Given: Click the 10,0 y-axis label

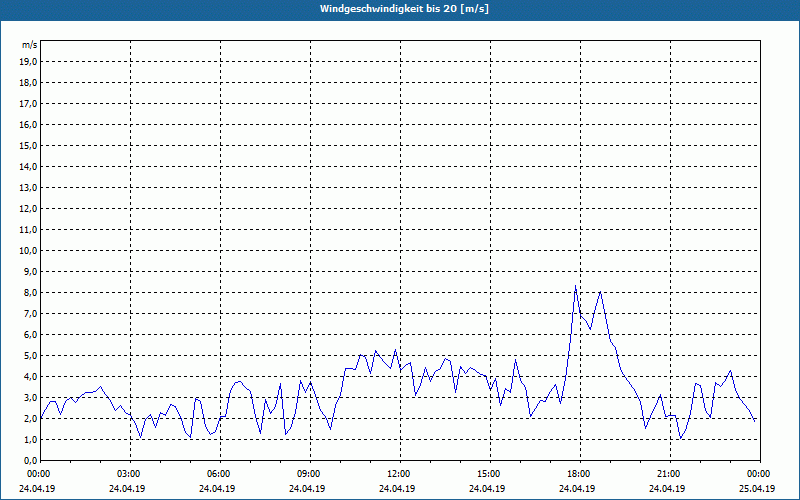Looking at the screenshot, I should coord(28,251).
